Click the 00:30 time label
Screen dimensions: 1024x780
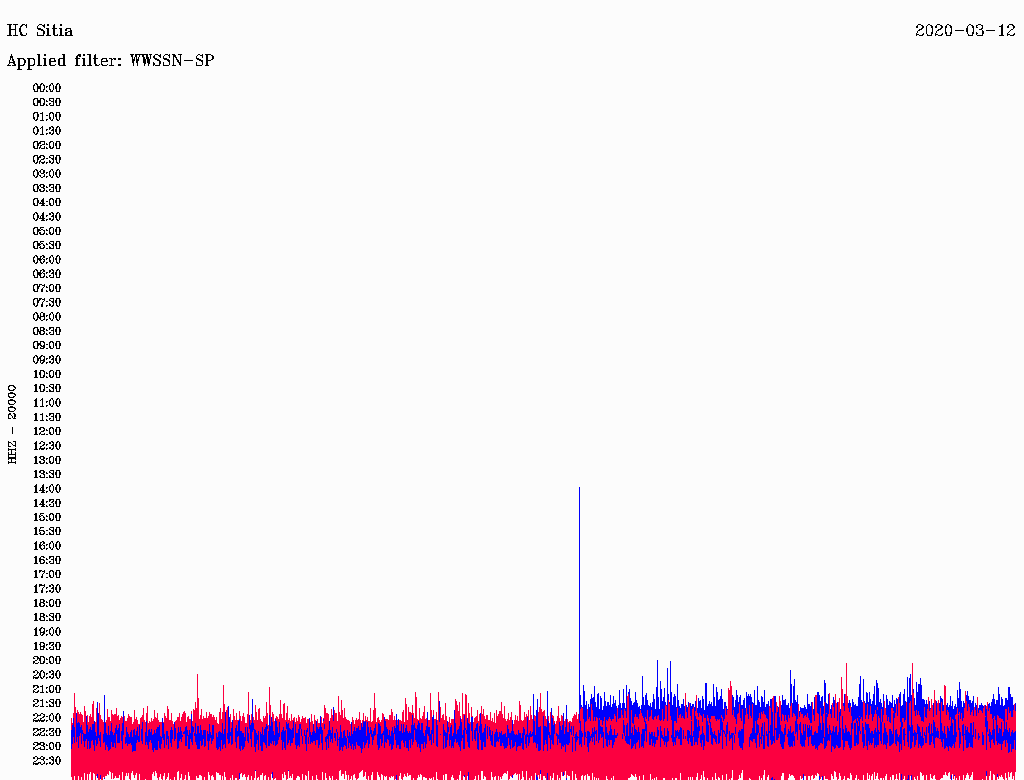point(47,102)
